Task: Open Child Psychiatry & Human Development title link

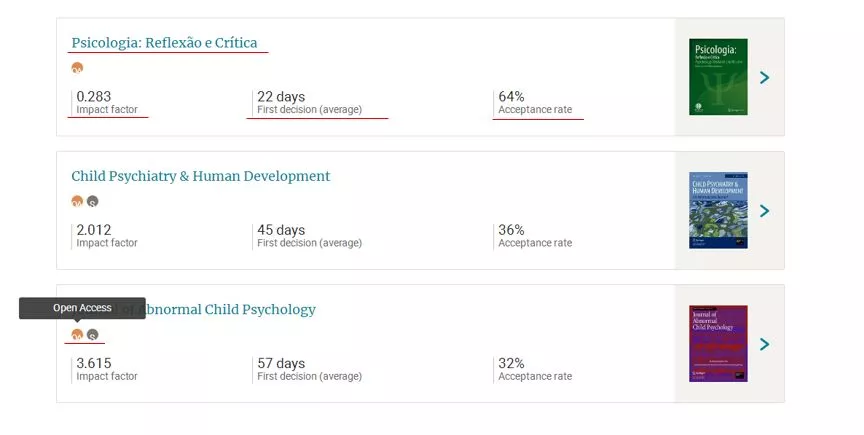Action: coord(200,176)
